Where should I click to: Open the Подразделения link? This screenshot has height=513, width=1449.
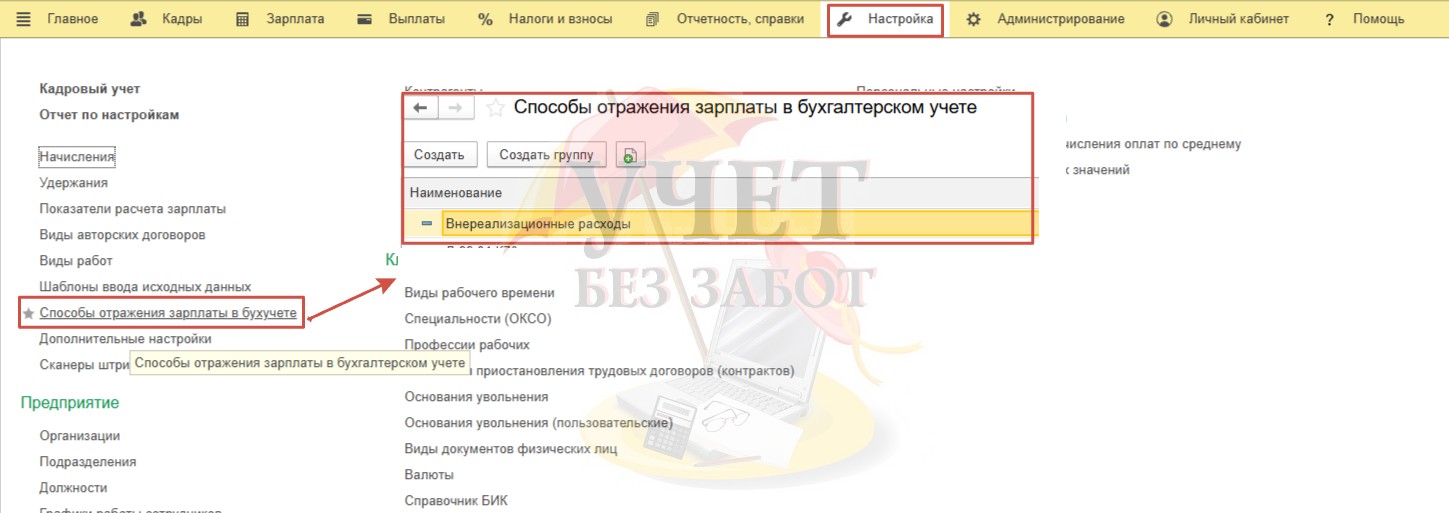click(x=88, y=461)
